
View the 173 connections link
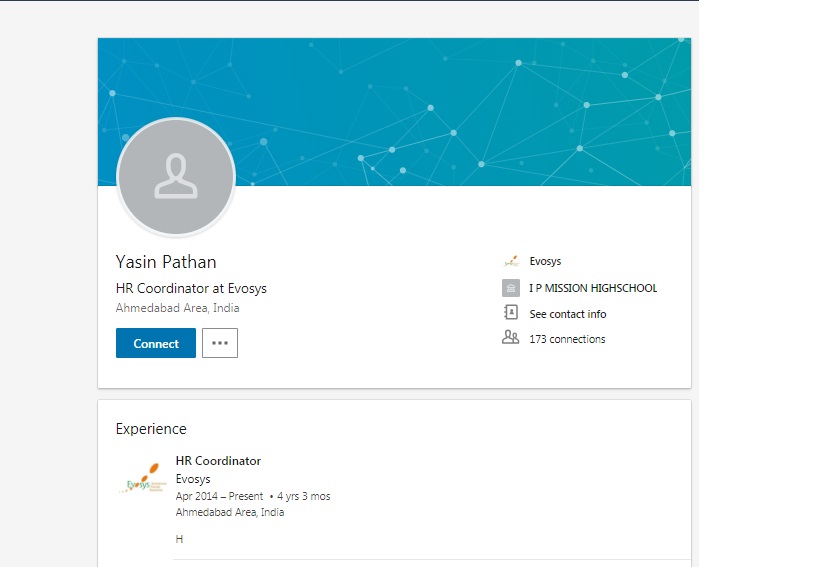567,339
